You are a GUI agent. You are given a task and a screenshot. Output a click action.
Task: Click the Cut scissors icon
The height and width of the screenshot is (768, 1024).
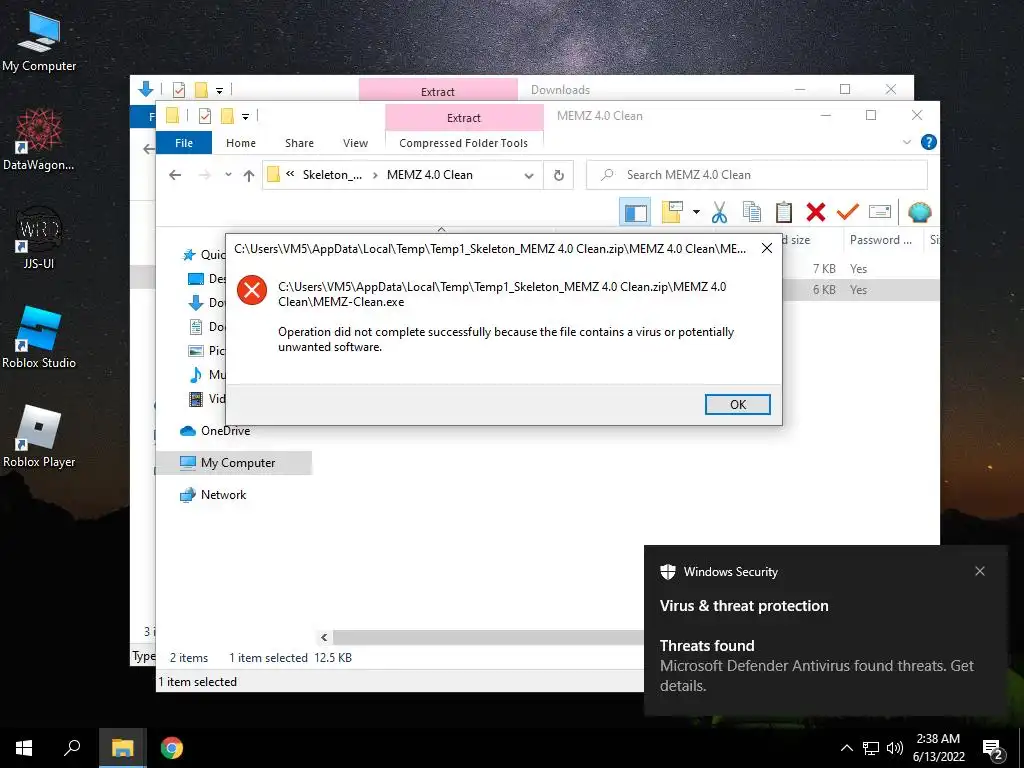(719, 212)
